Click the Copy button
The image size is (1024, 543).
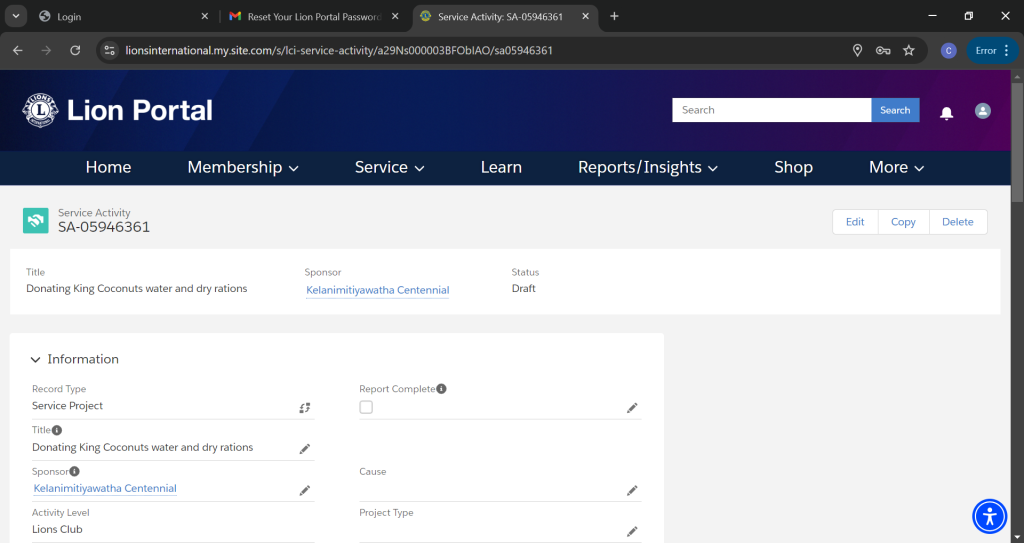point(903,222)
